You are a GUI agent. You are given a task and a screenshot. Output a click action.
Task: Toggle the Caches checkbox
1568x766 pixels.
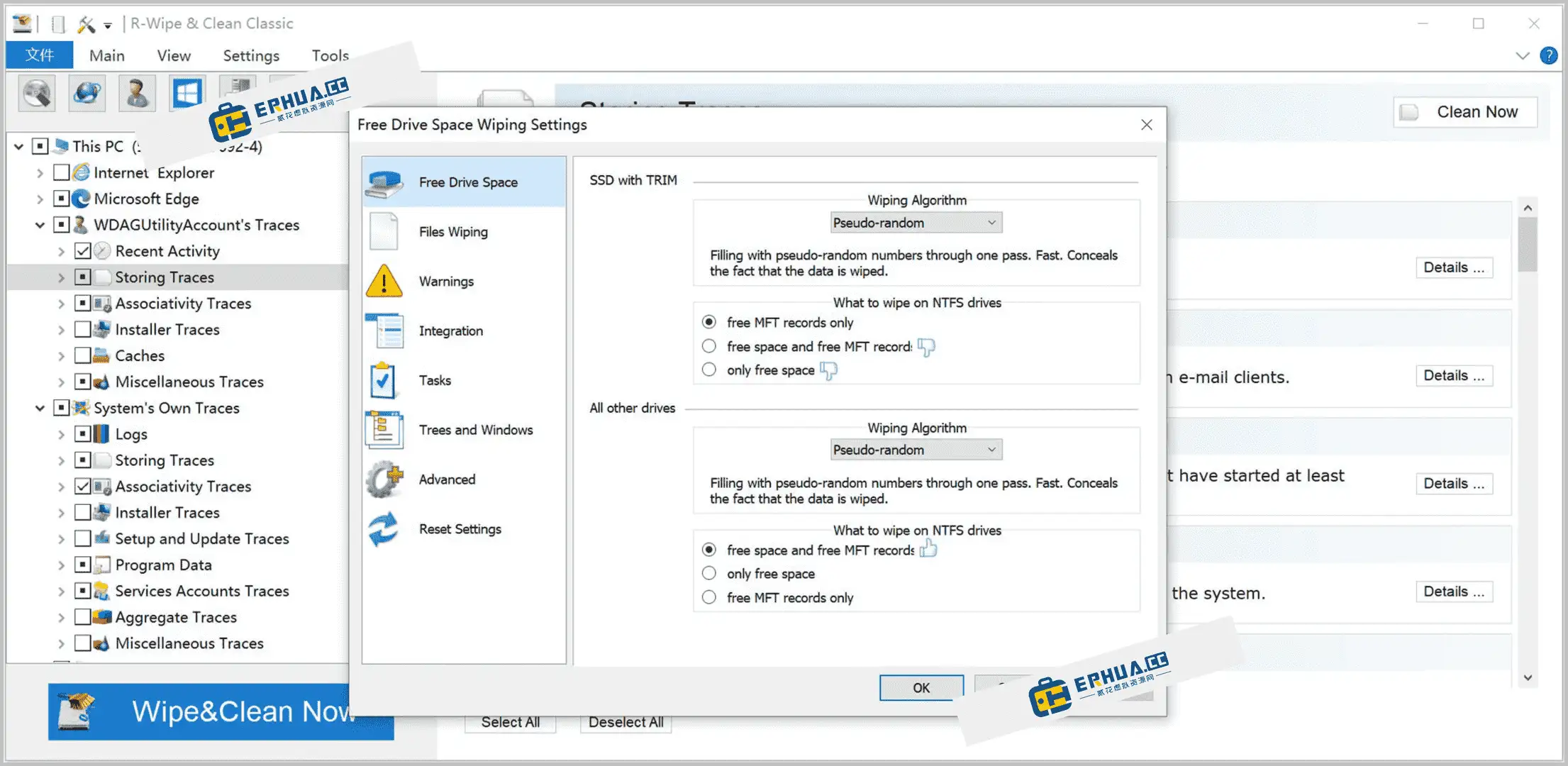(83, 355)
